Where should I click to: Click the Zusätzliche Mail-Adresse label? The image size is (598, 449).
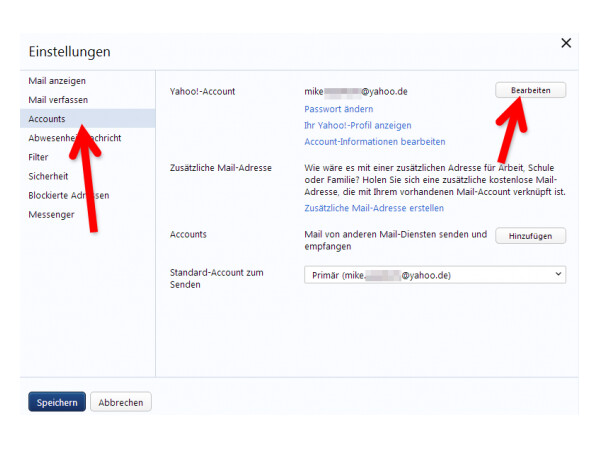pos(221,168)
